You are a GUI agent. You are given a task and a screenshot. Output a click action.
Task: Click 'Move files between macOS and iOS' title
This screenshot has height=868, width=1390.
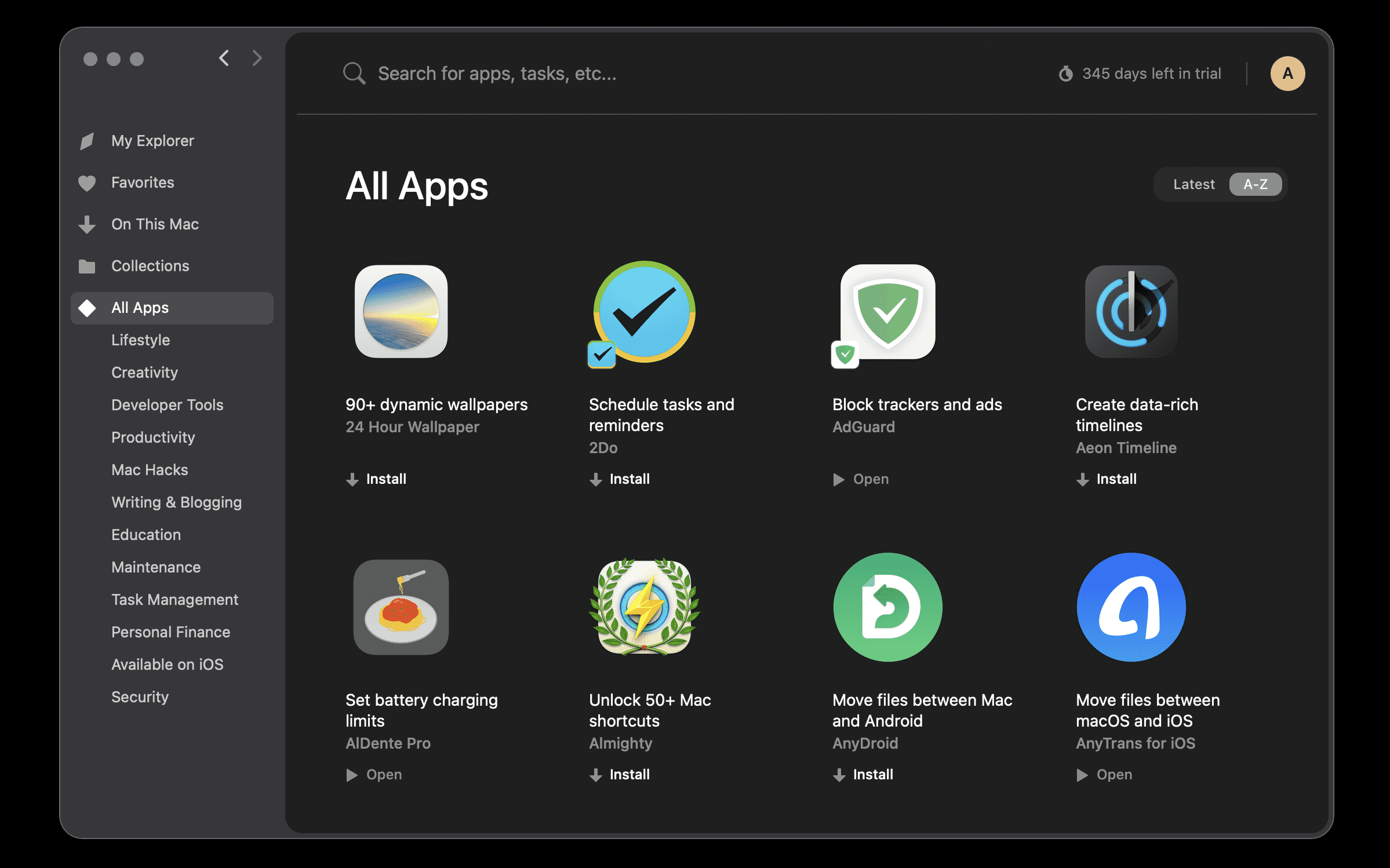tap(1148, 710)
